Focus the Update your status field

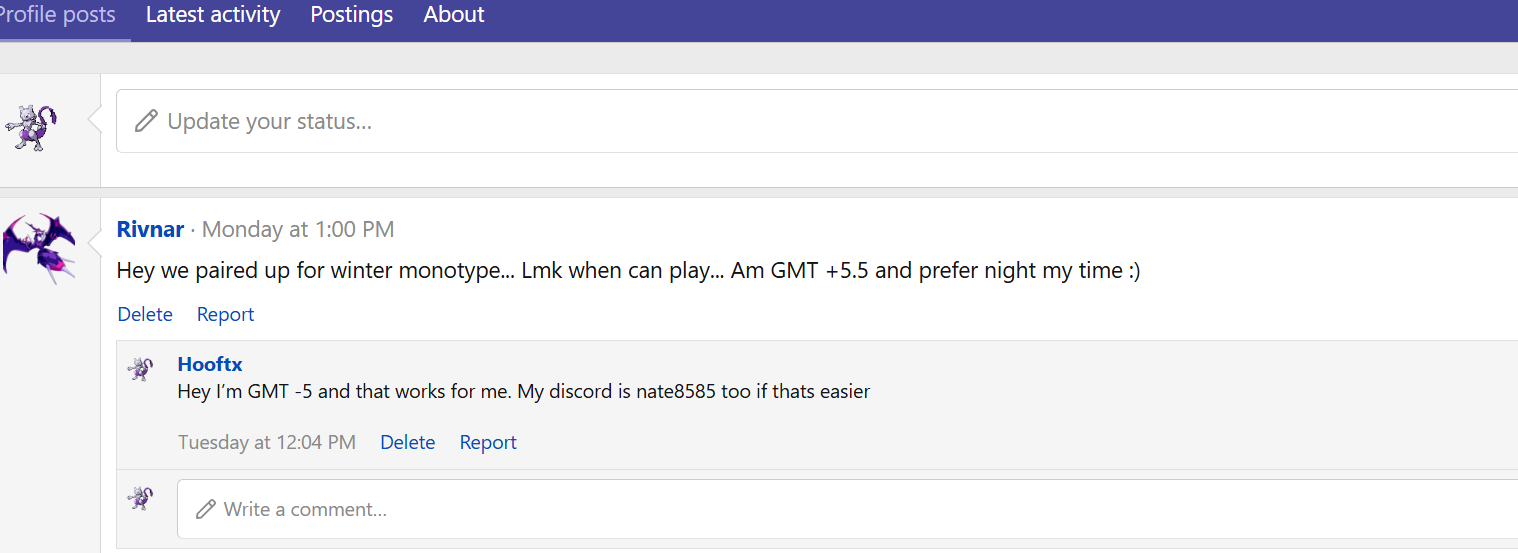(x=800, y=121)
